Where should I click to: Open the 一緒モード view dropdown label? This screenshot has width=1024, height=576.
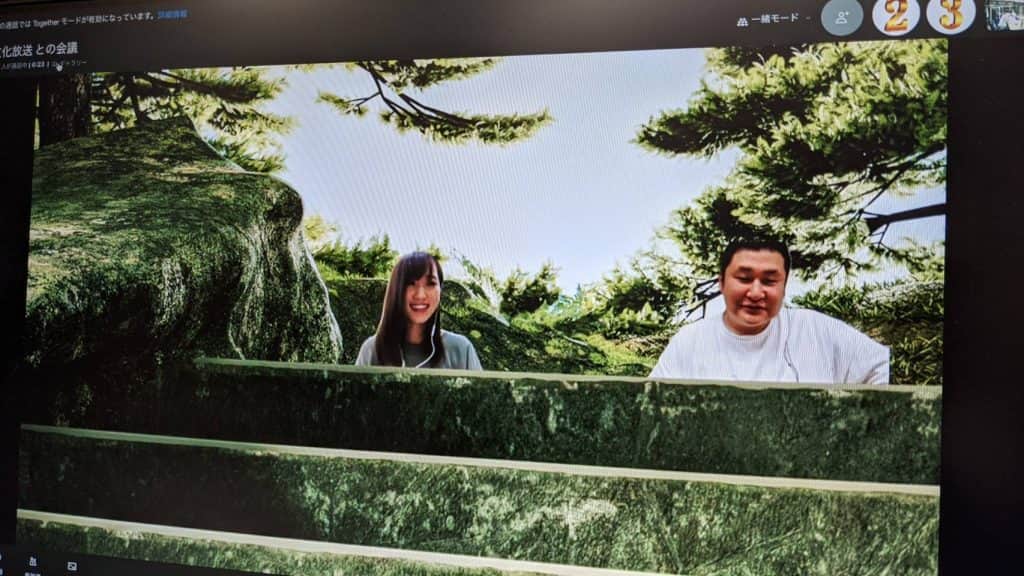pos(776,18)
